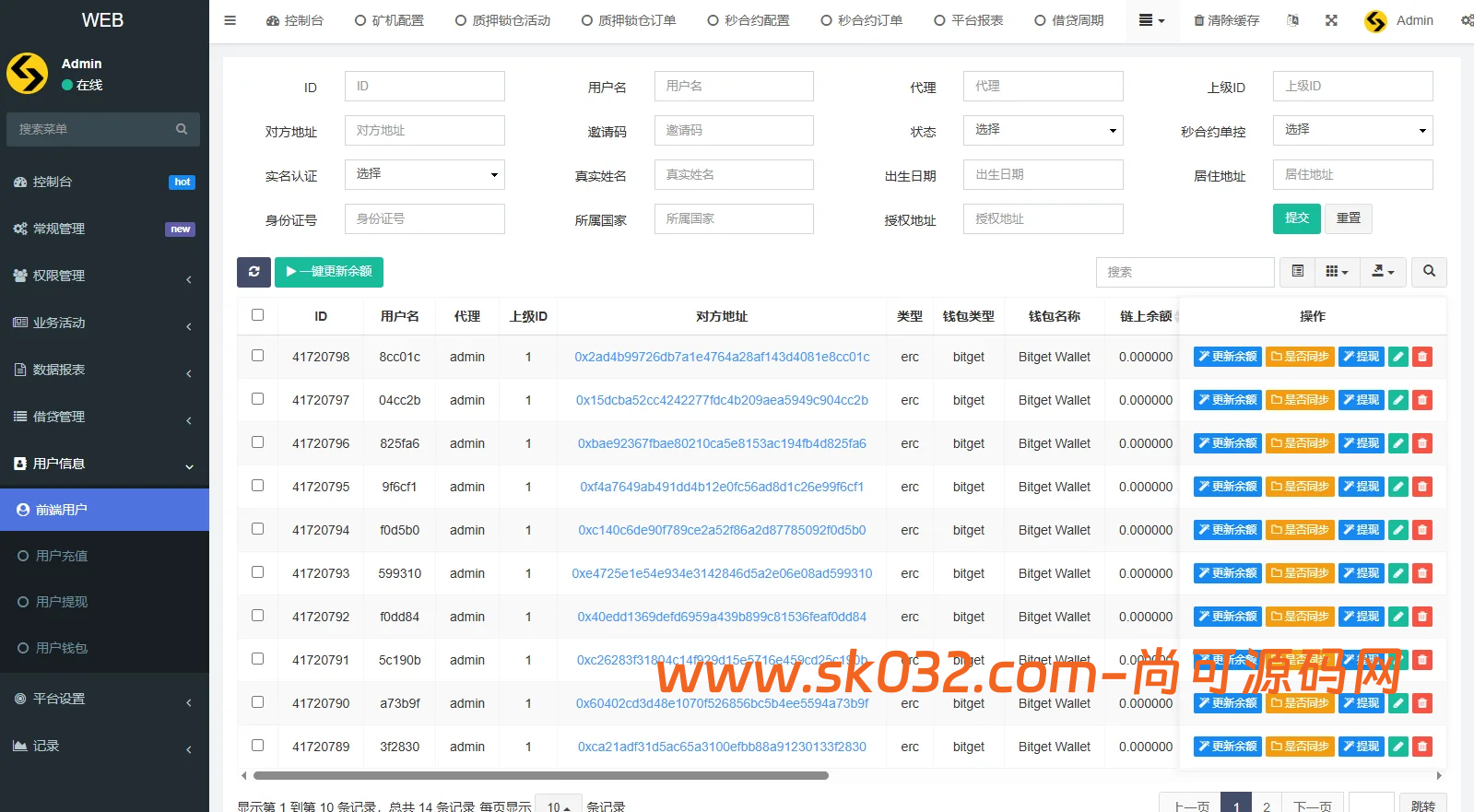Click the table search magnifier icon button

coord(1429,272)
